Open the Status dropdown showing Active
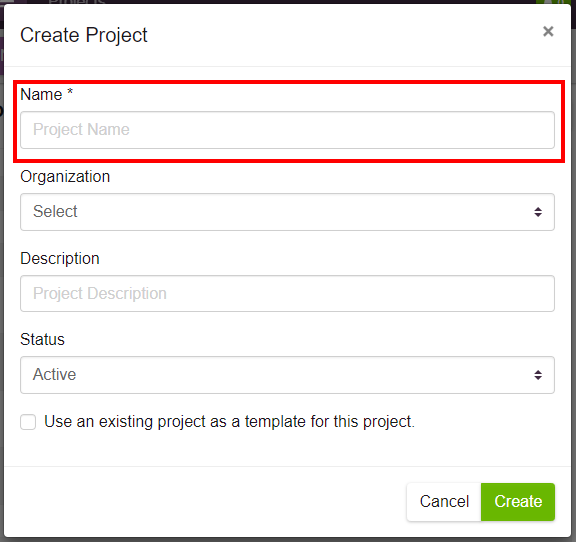576x542 pixels. (x=287, y=375)
